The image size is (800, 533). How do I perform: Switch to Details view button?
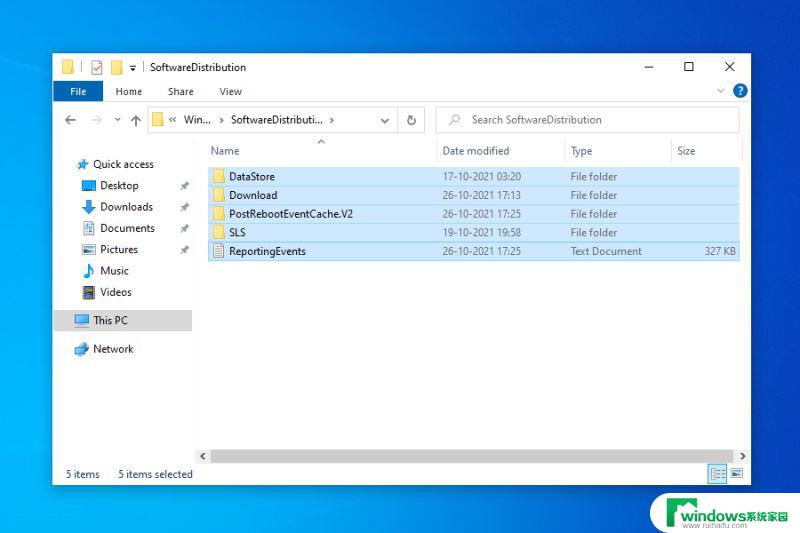(x=718, y=474)
